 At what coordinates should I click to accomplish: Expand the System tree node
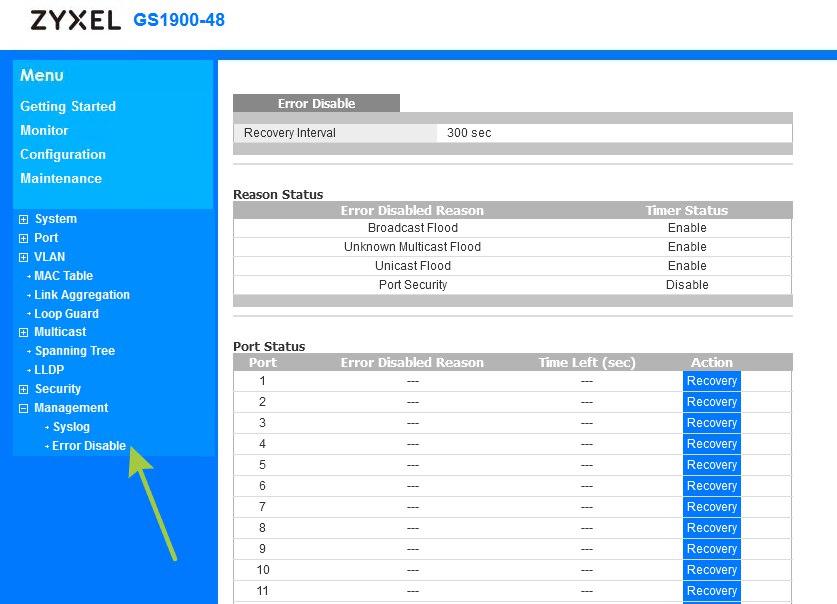point(23,219)
